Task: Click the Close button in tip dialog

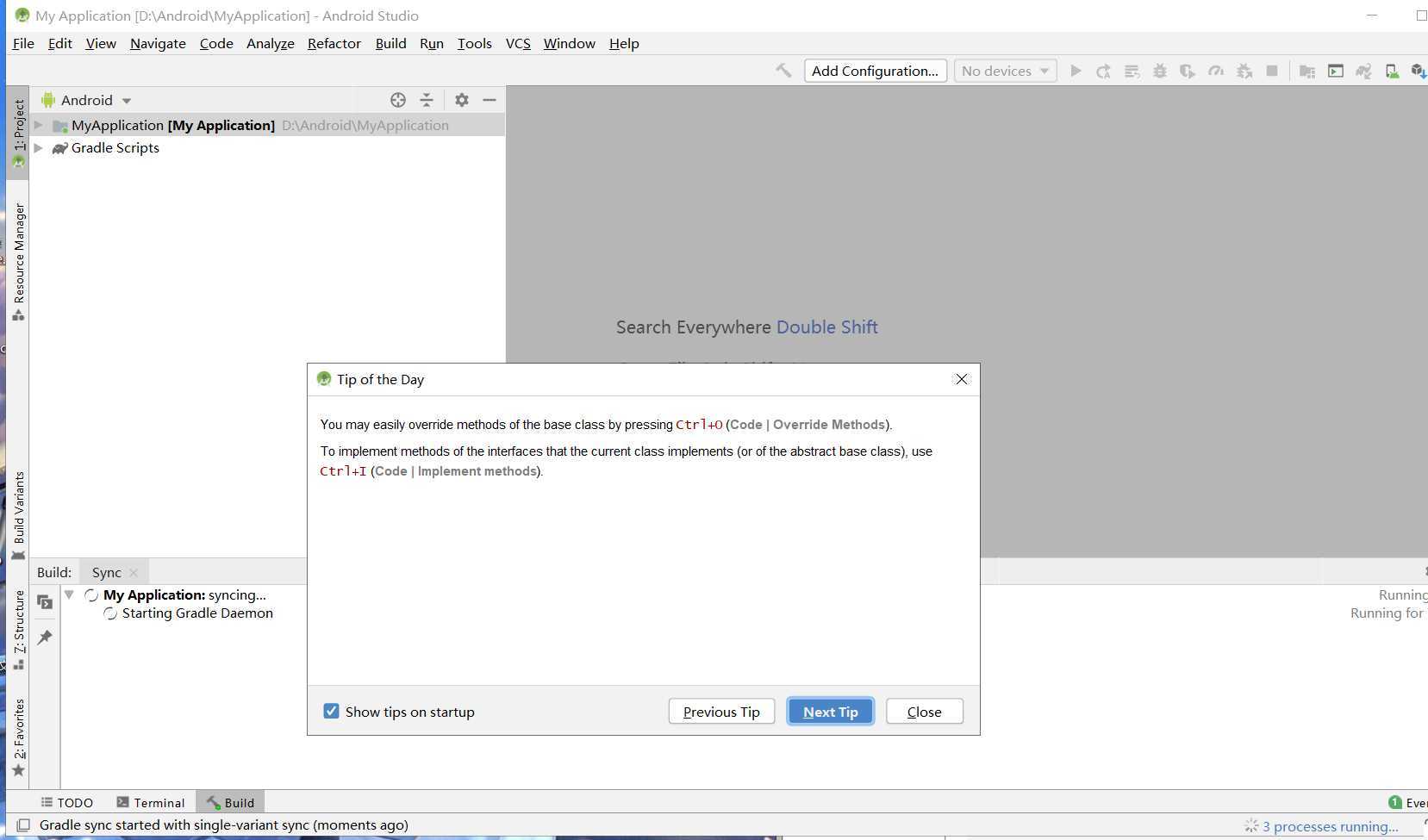Action: pos(925,712)
